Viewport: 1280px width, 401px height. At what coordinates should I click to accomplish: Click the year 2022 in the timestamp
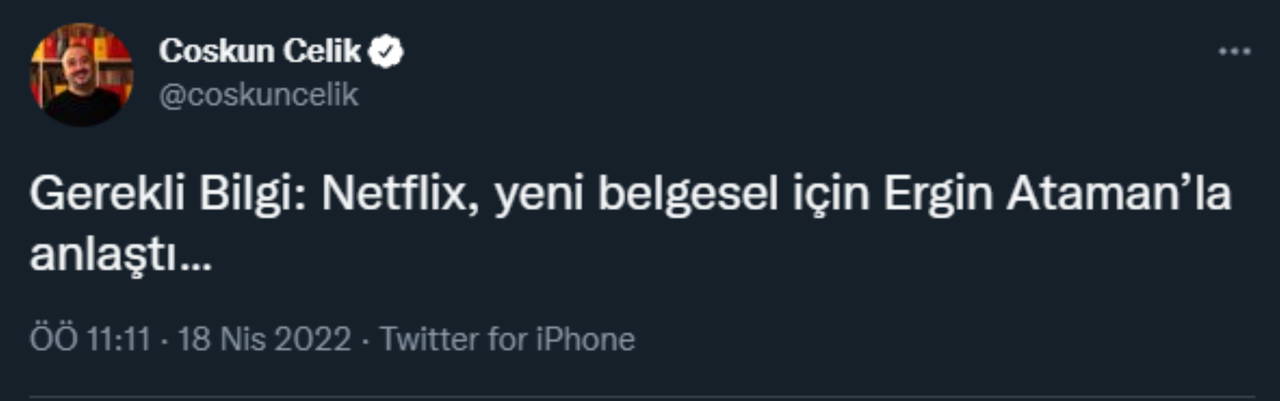tap(314, 339)
